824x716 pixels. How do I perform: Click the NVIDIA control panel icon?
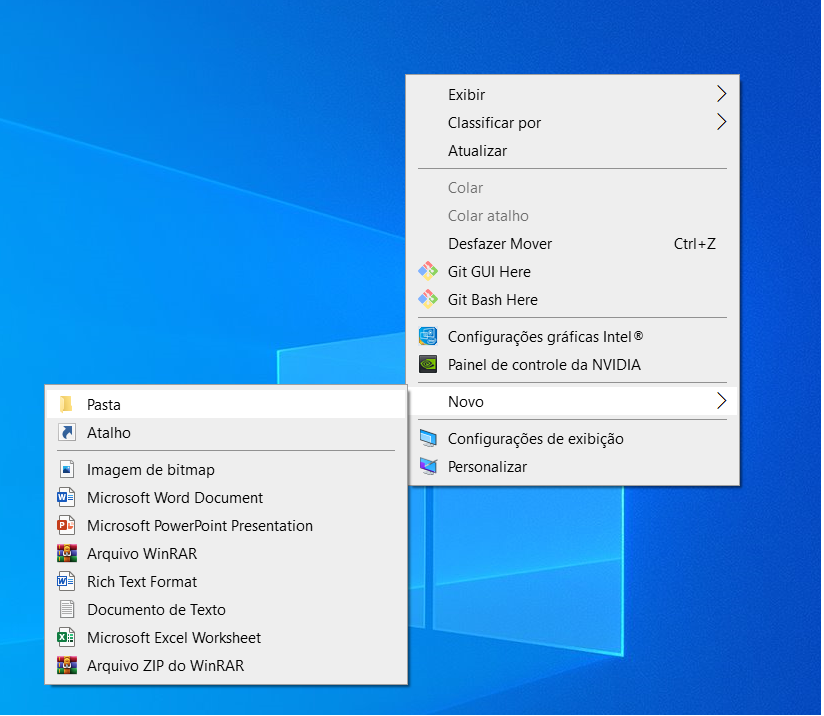click(x=428, y=364)
